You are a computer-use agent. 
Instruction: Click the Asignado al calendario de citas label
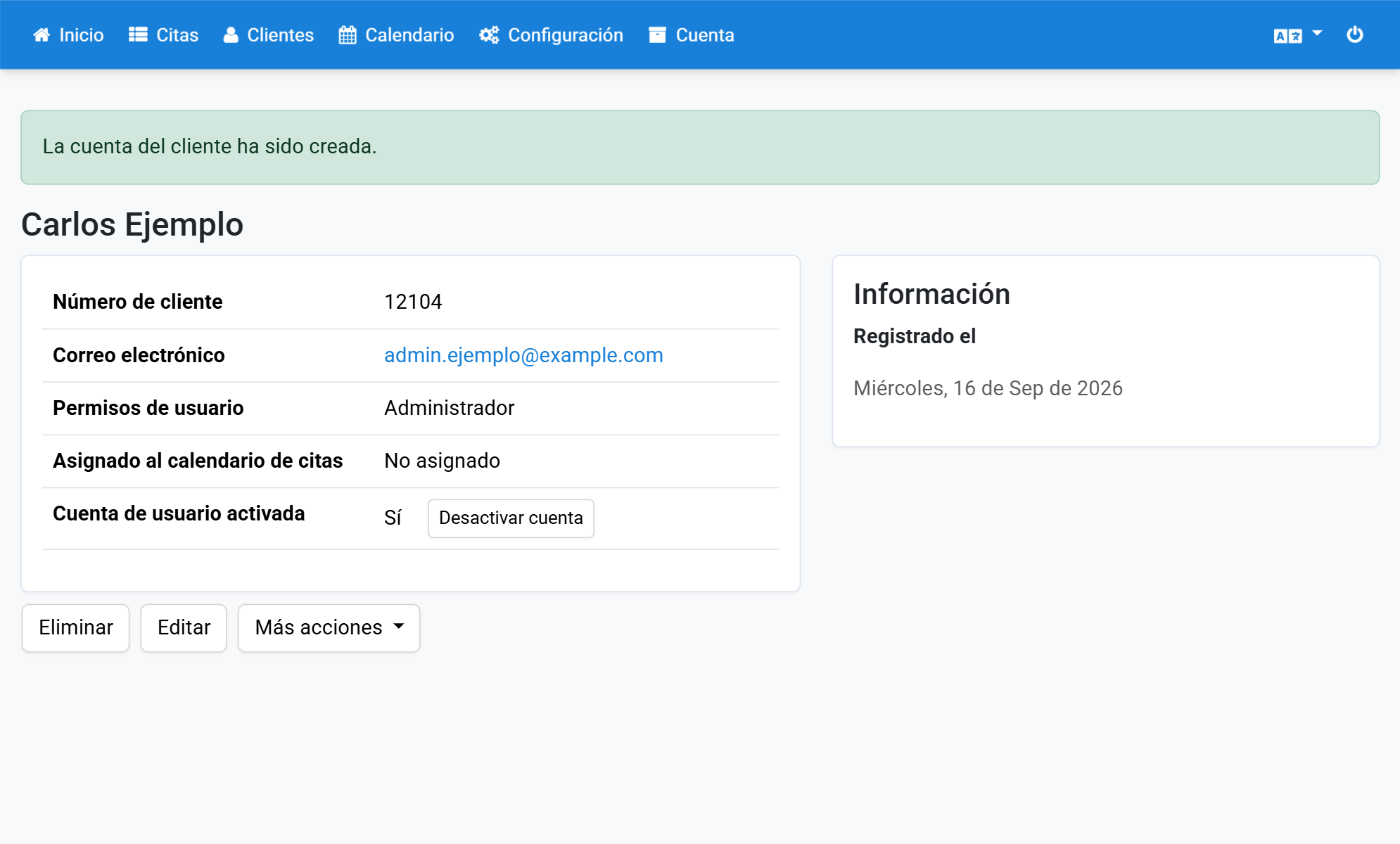tap(198, 461)
